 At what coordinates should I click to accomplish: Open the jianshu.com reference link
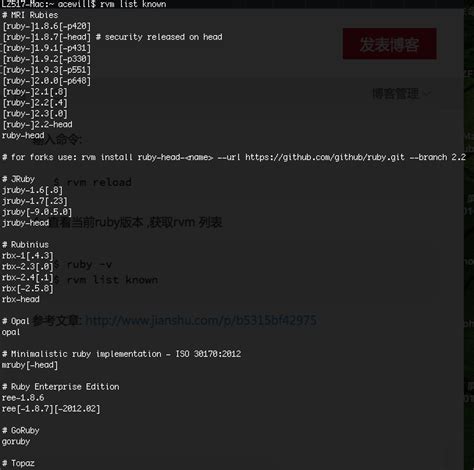(x=201, y=320)
